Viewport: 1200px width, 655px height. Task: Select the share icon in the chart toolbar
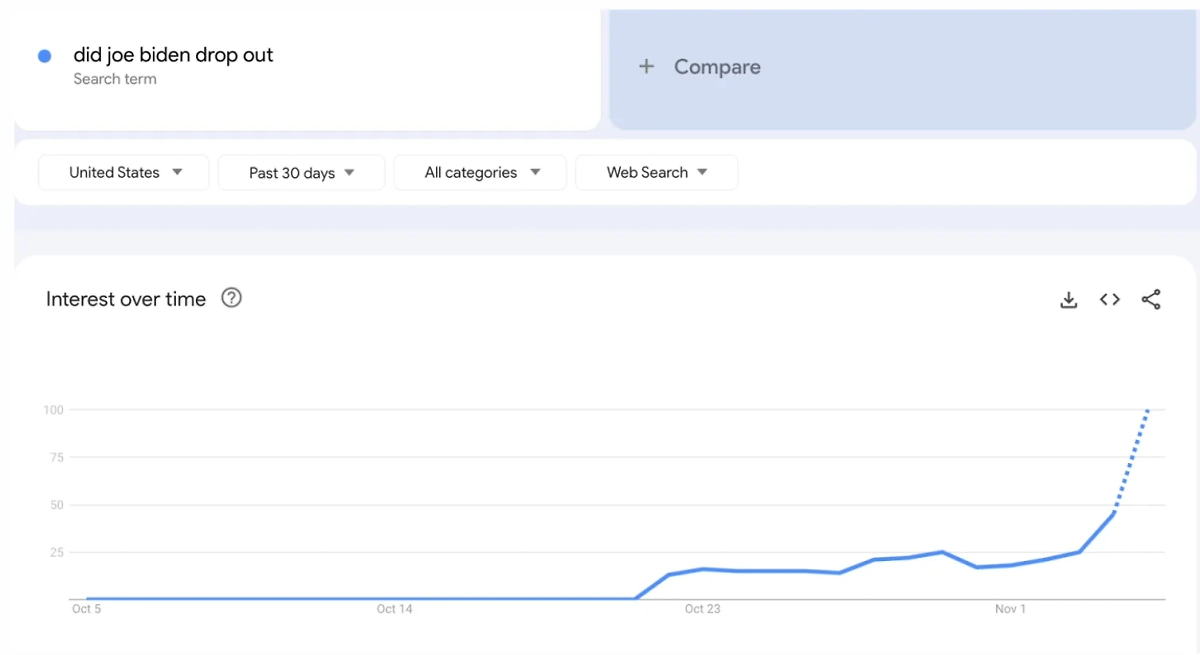[x=1151, y=299]
